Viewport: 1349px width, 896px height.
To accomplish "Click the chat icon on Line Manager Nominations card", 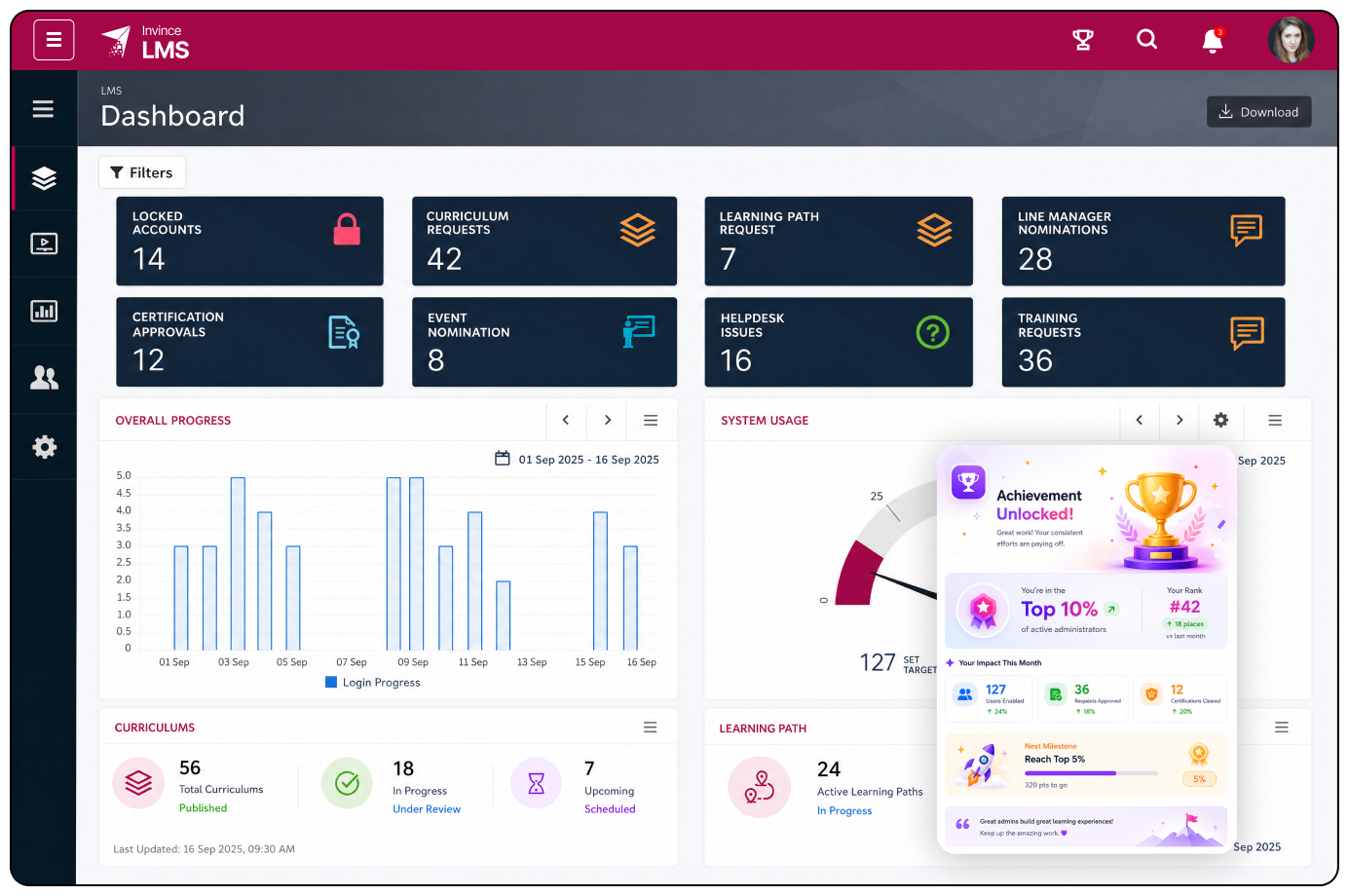I will [x=1247, y=231].
